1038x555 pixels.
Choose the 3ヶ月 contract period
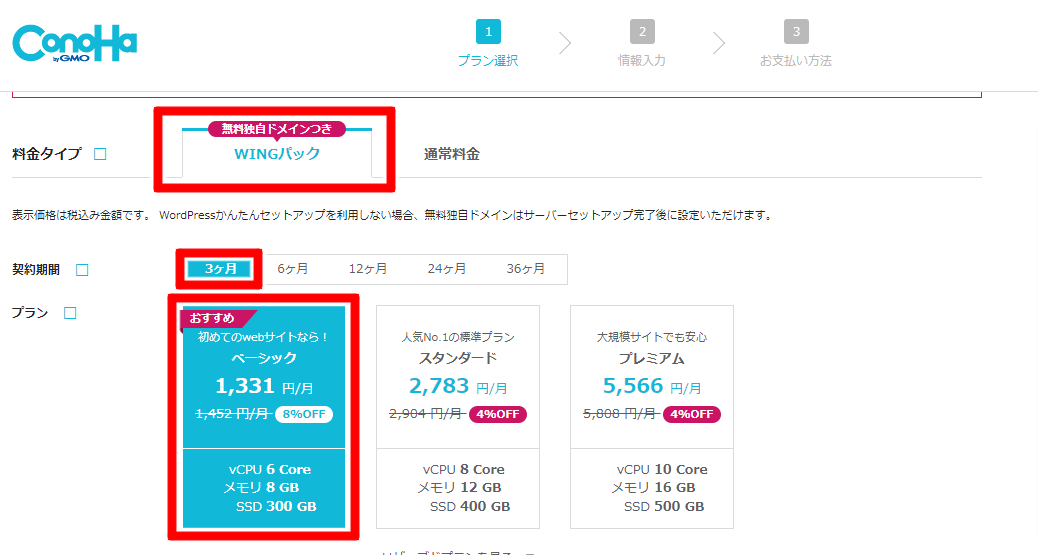point(220,269)
